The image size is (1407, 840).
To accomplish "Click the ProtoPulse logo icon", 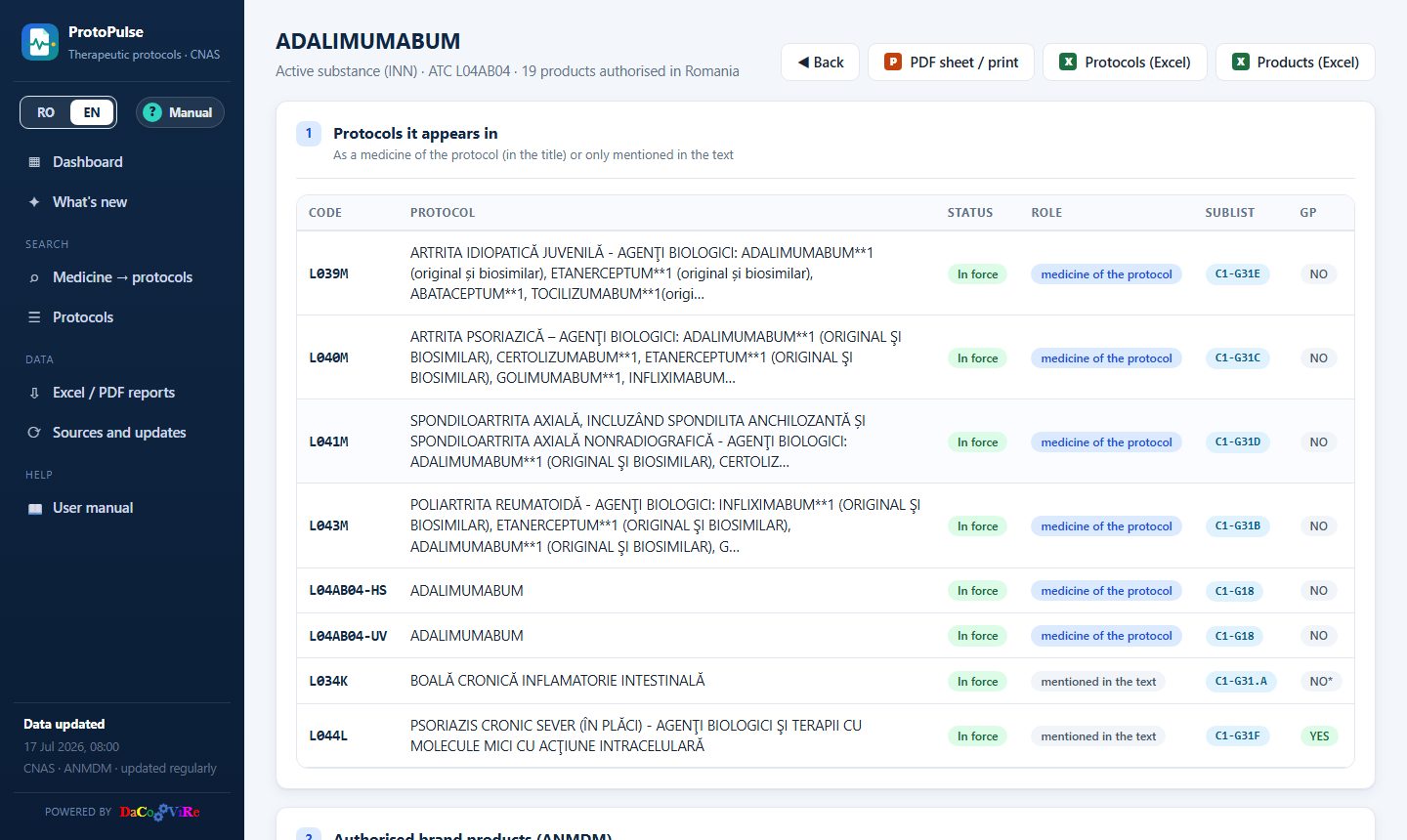I will pos(40,42).
